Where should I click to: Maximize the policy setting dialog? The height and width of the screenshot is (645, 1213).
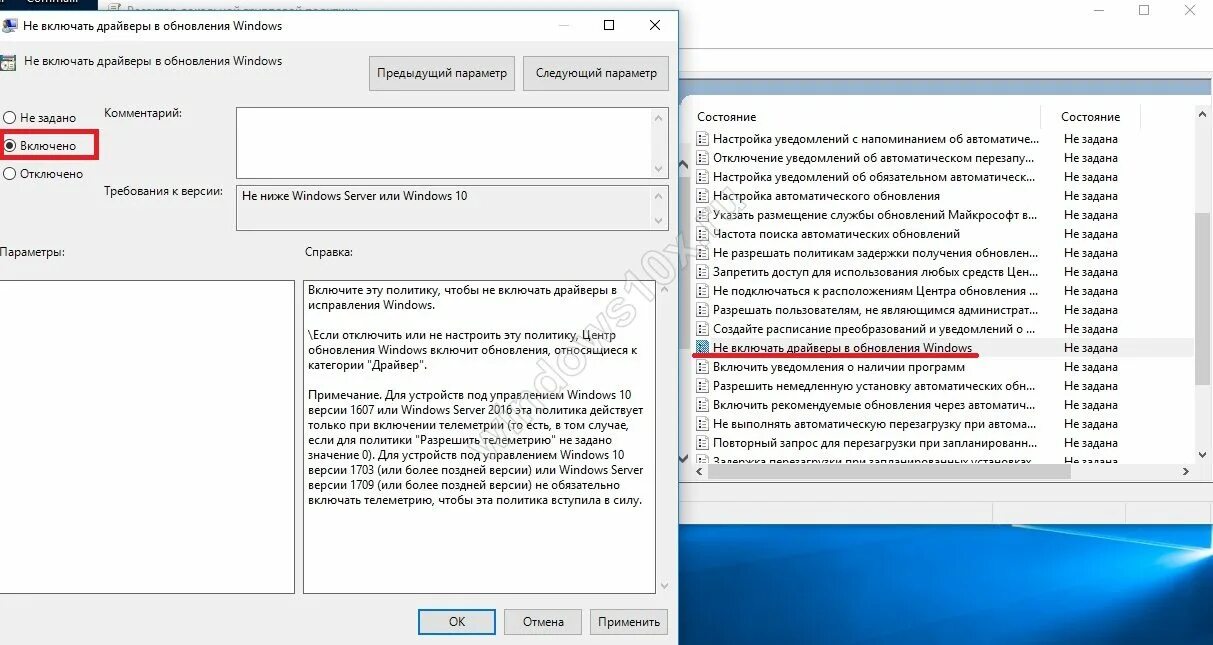tap(609, 25)
